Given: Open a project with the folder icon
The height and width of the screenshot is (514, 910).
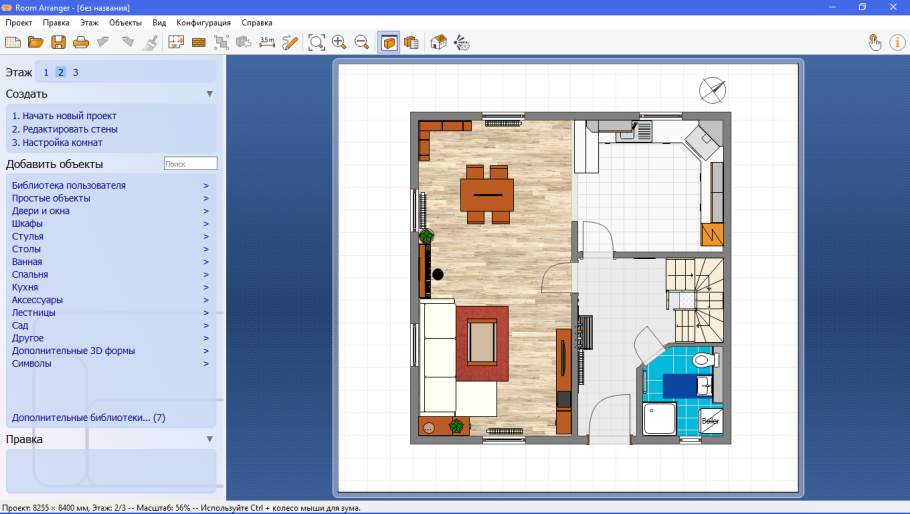Looking at the screenshot, I should (x=35, y=42).
